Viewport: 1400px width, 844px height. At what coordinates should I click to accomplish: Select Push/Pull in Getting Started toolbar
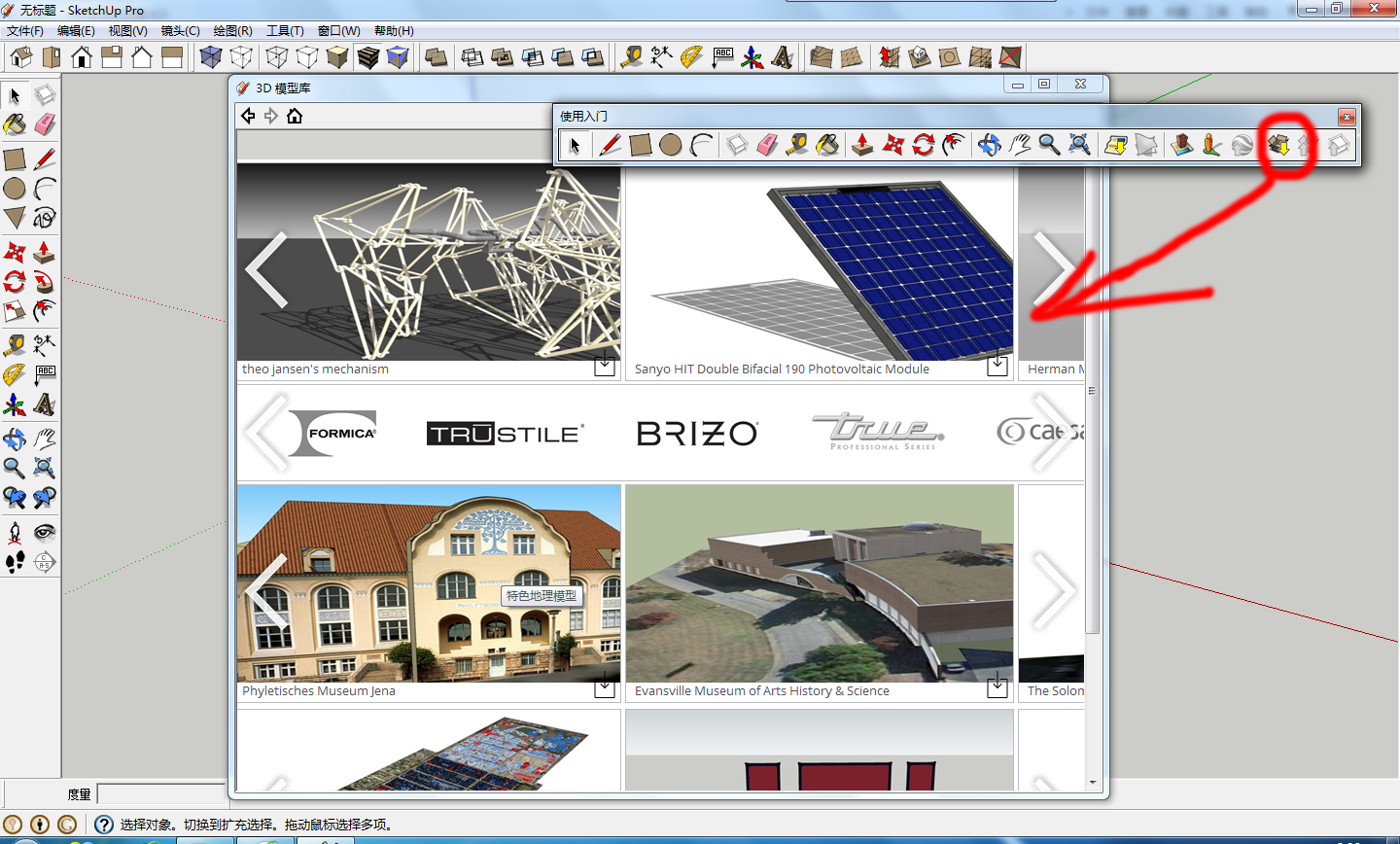862,145
